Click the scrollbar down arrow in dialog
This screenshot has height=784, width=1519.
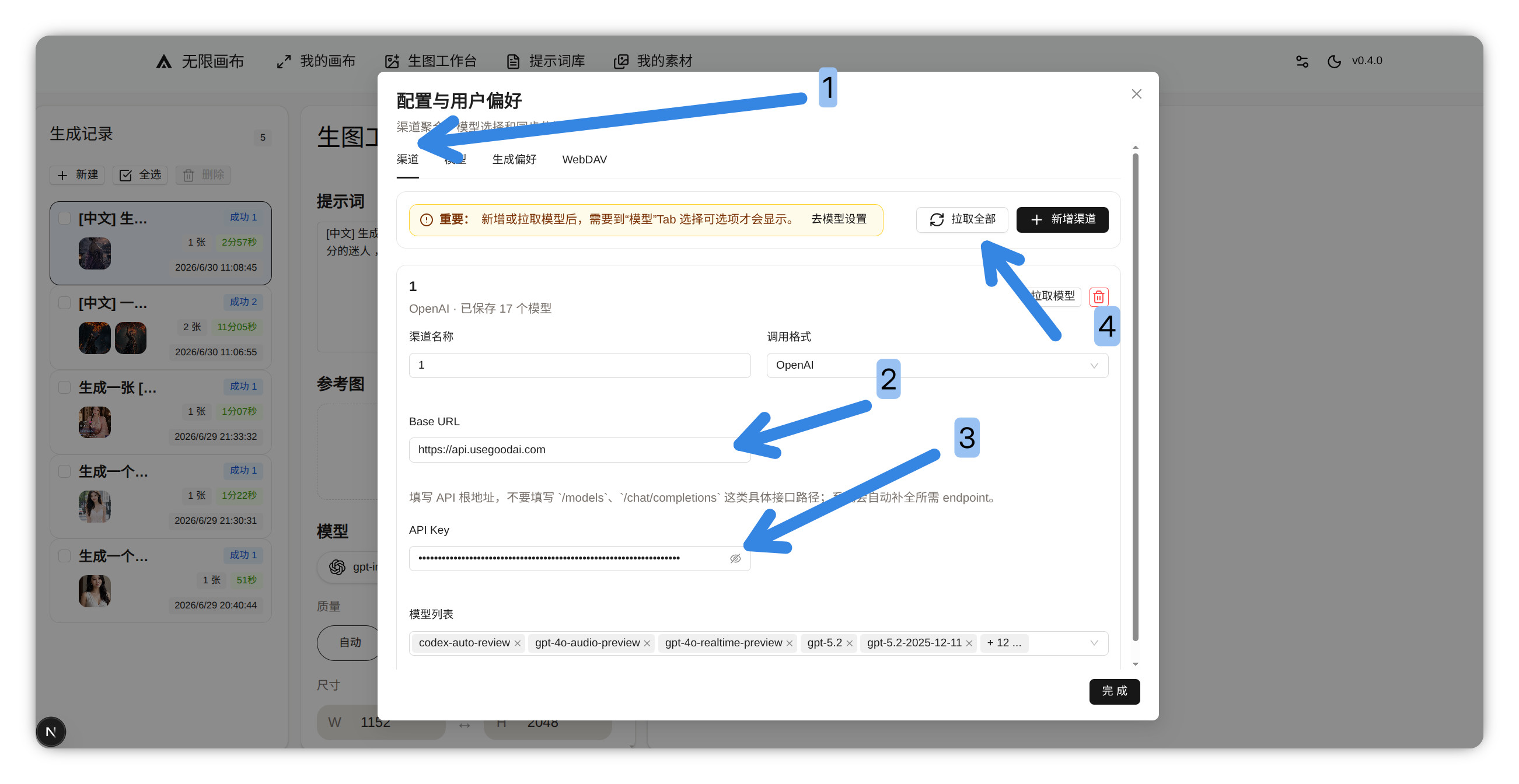pos(1136,664)
